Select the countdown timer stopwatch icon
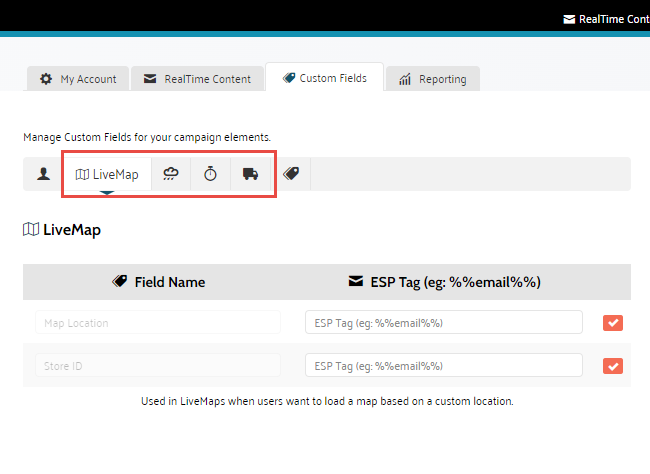The width and height of the screenshot is (650, 474). [x=211, y=174]
